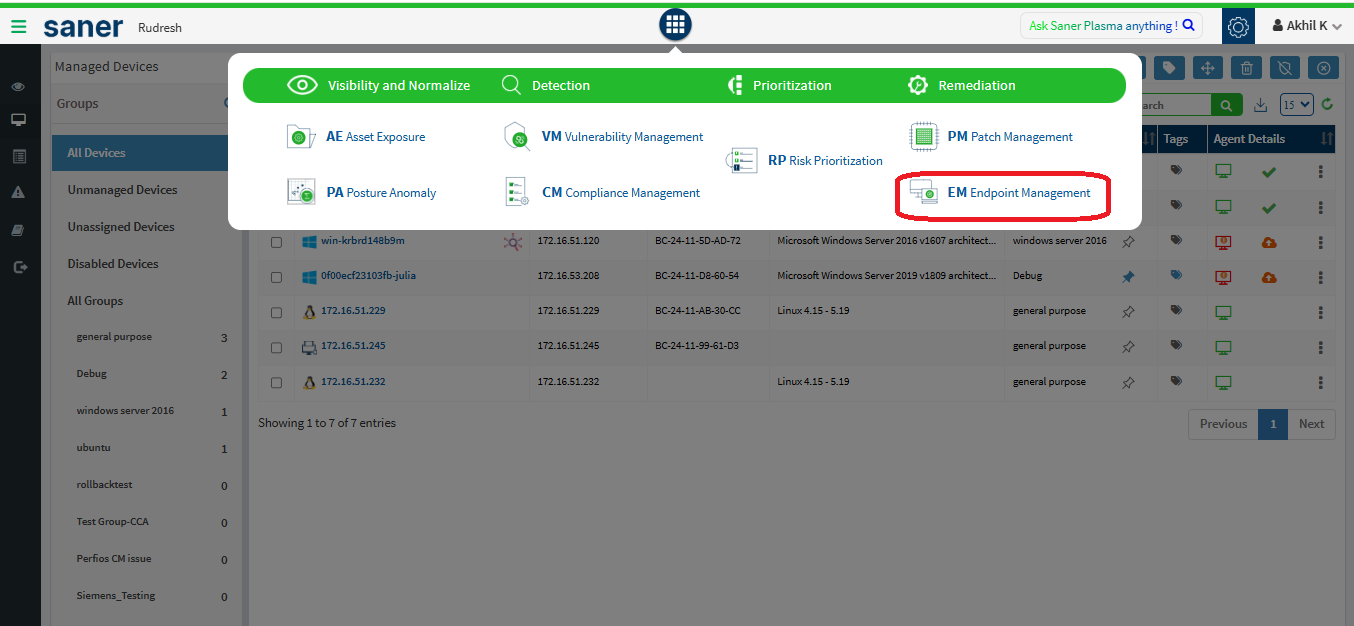1354x626 pixels.
Task: Go to the Previous page
Action: pyautogui.click(x=1223, y=424)
